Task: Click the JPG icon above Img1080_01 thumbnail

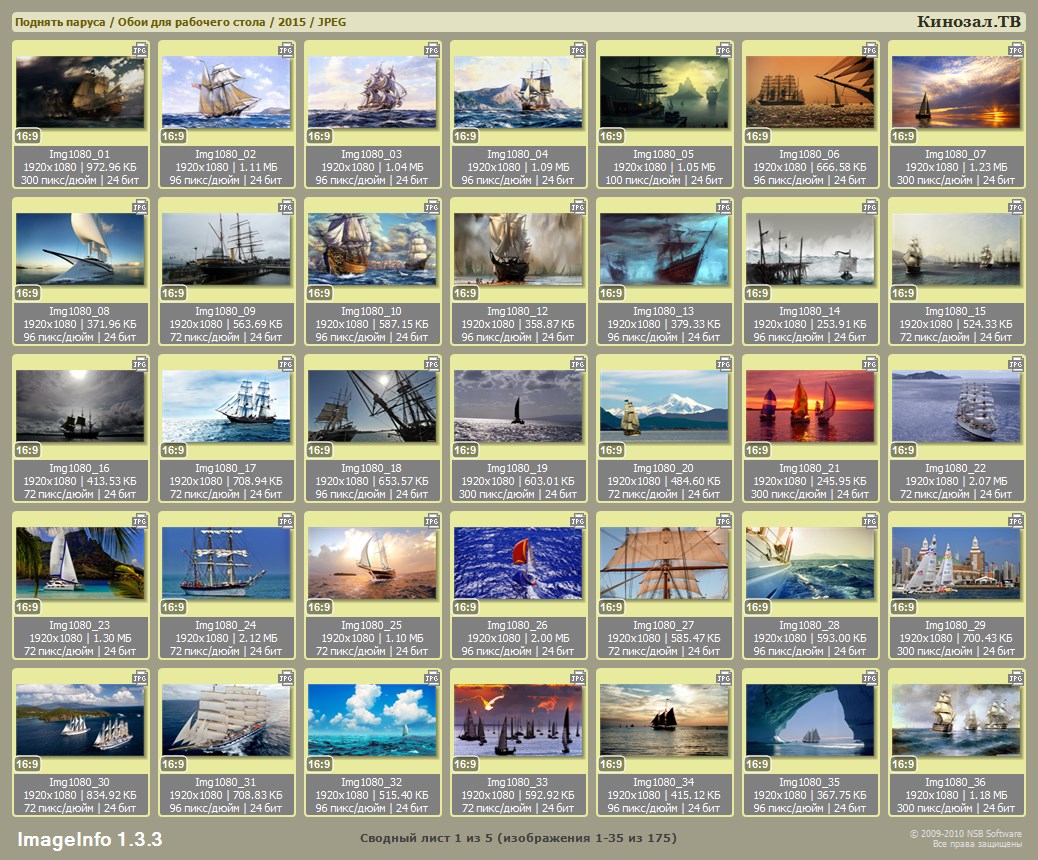Action: click(x=140, y=49)
